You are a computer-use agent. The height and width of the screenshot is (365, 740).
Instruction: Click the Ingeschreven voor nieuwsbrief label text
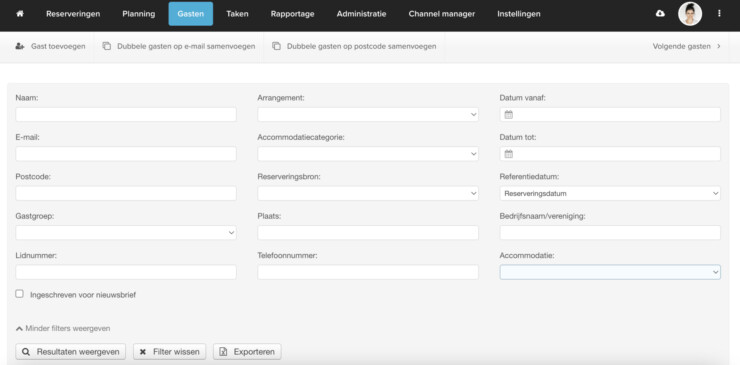83,295
